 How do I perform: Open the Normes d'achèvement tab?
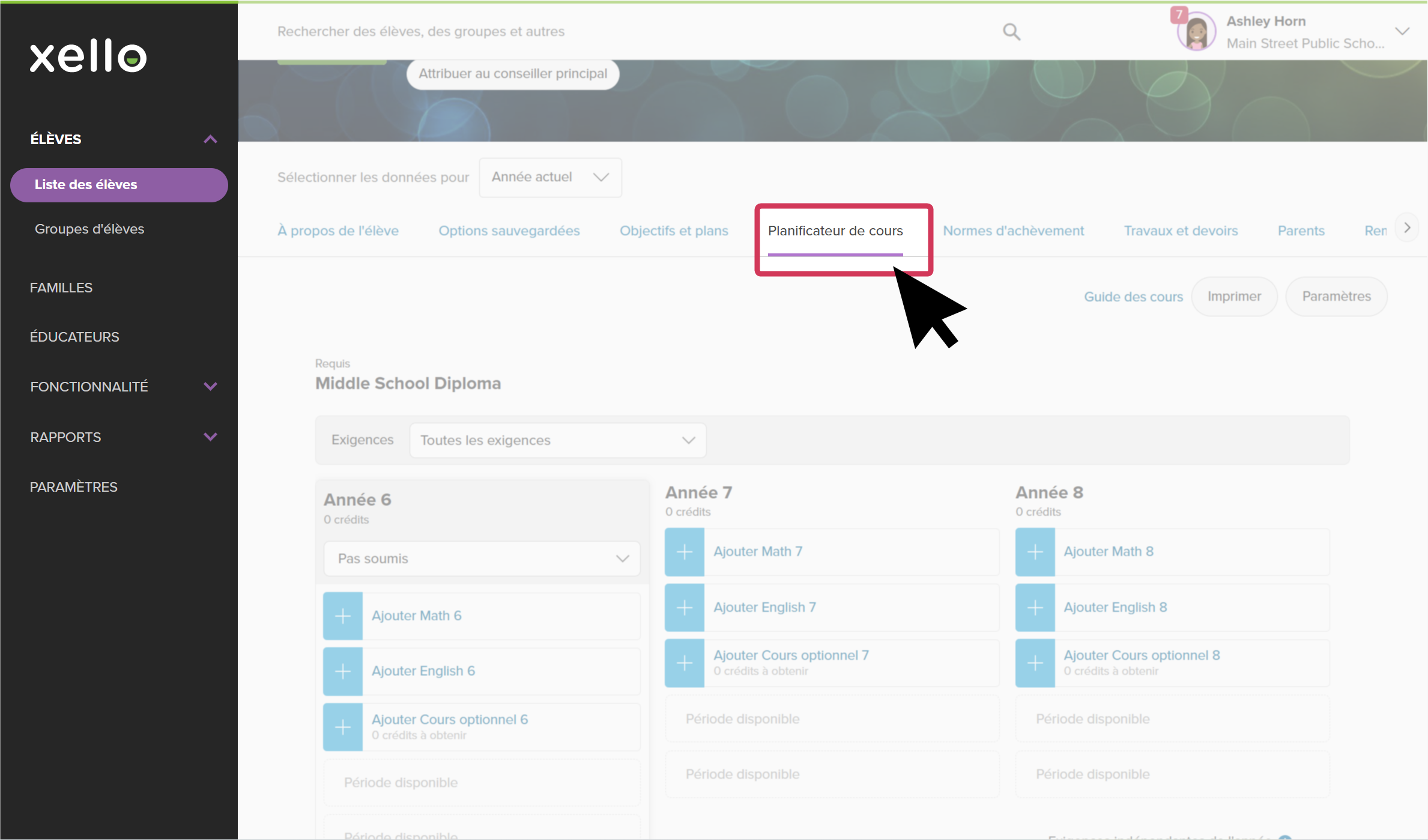1013,231
